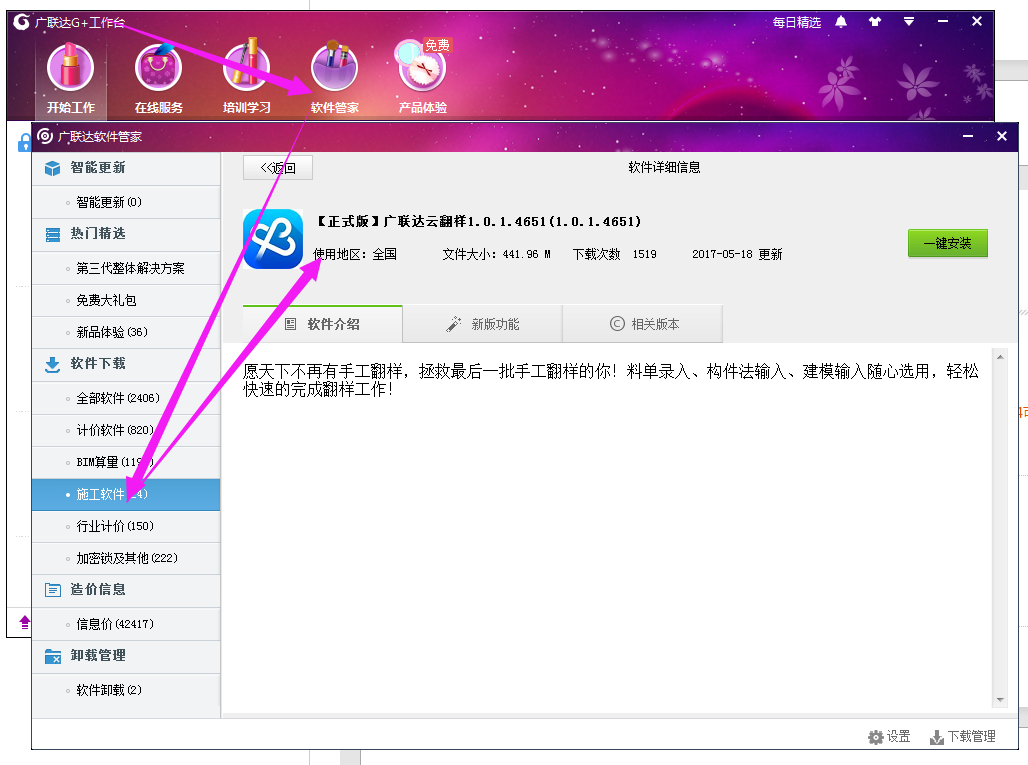Open 开始工作 lipstick icon
Viewport: 1028px width, 765px height.
(70, 68)
